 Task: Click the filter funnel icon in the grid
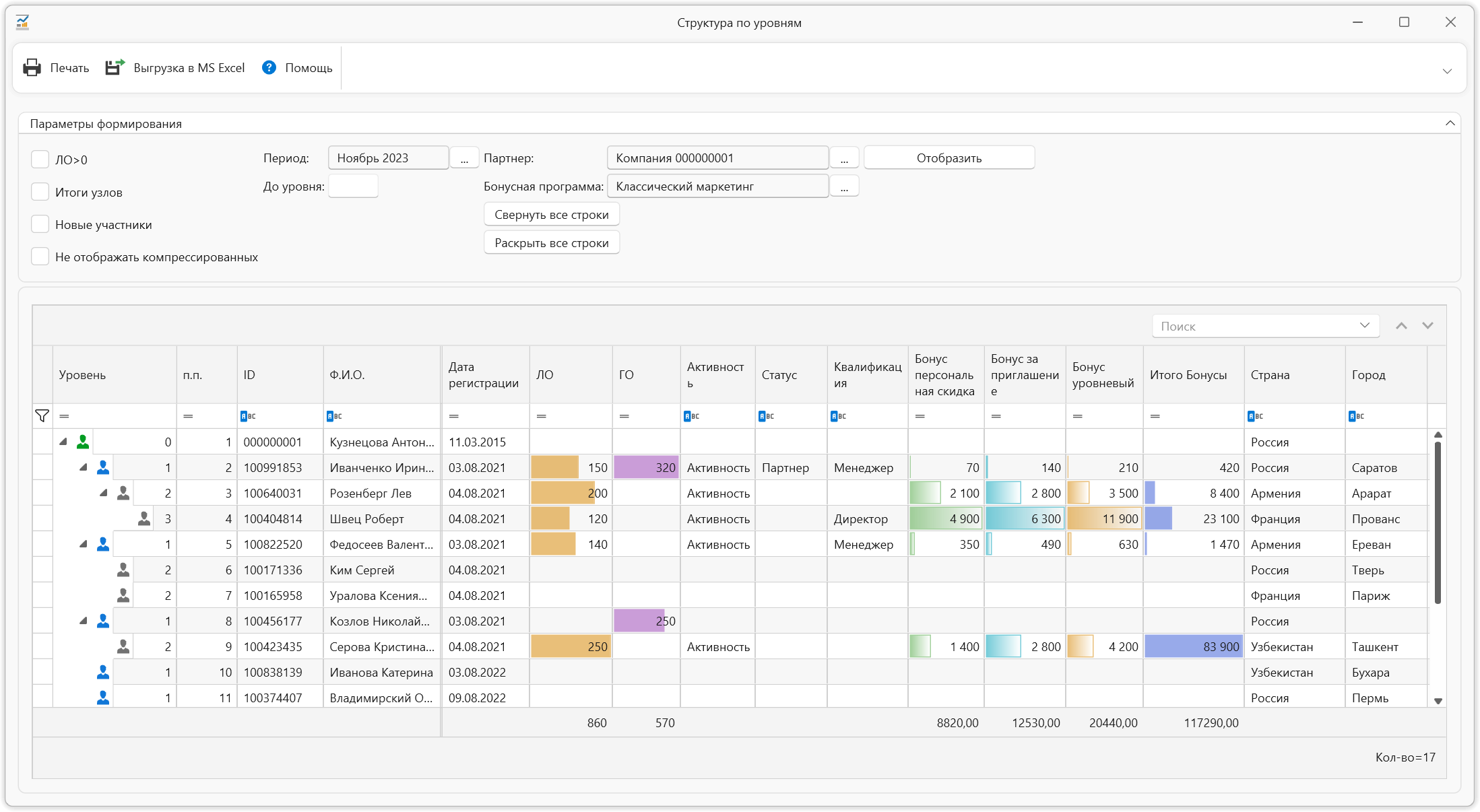coord(42,416)
